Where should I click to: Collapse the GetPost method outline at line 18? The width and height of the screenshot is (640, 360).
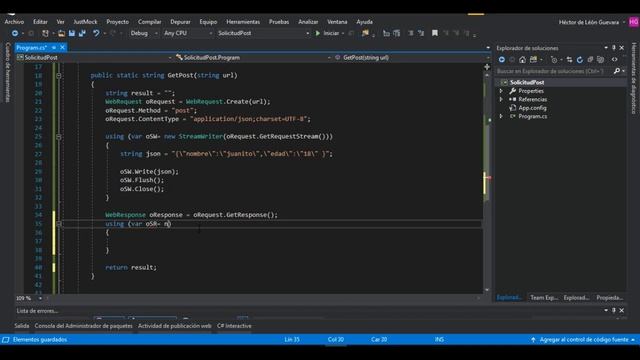[x=59, y=76]
